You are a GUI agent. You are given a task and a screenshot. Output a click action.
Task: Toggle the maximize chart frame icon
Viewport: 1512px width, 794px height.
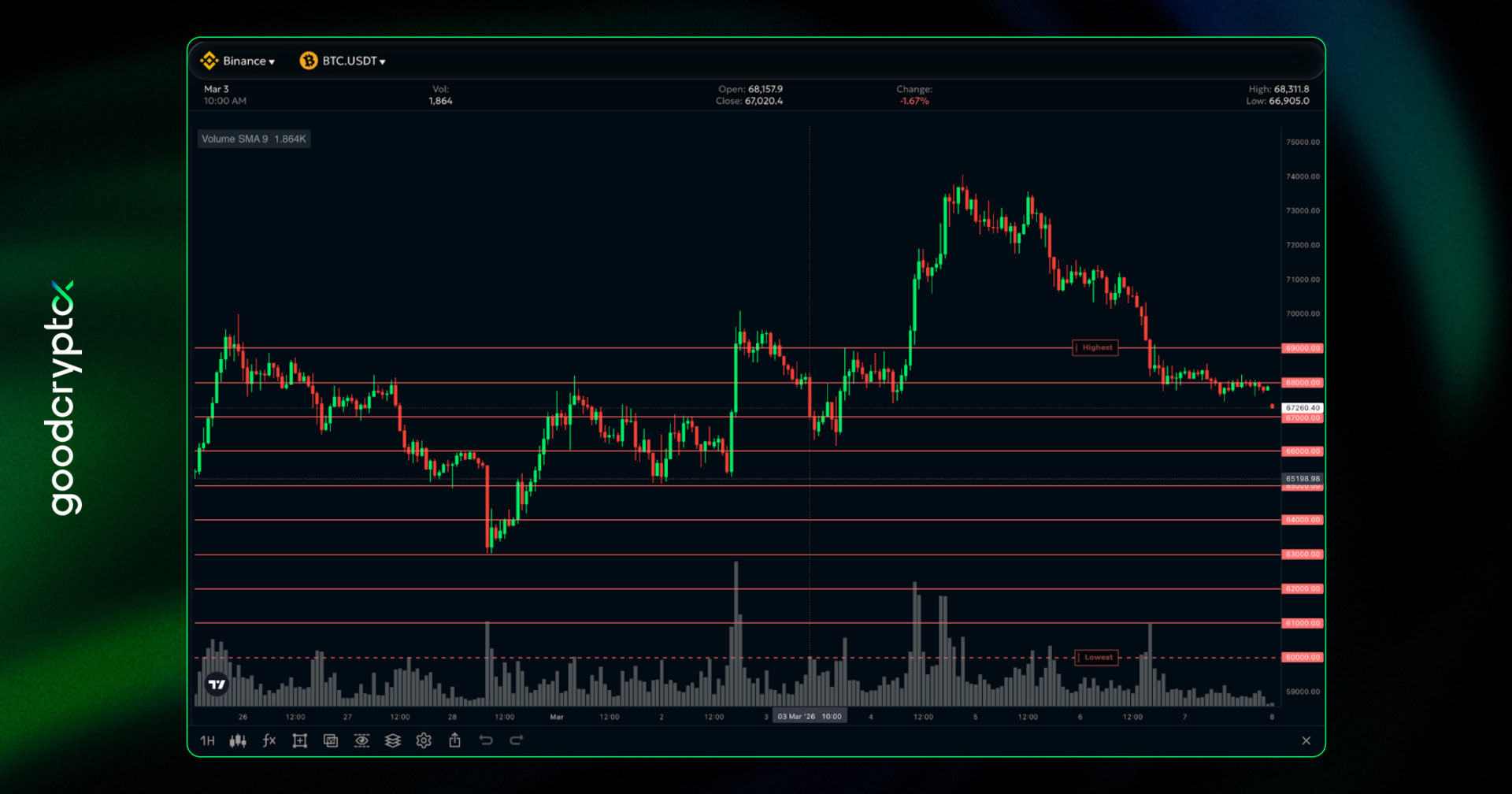(x=299, y=740)
